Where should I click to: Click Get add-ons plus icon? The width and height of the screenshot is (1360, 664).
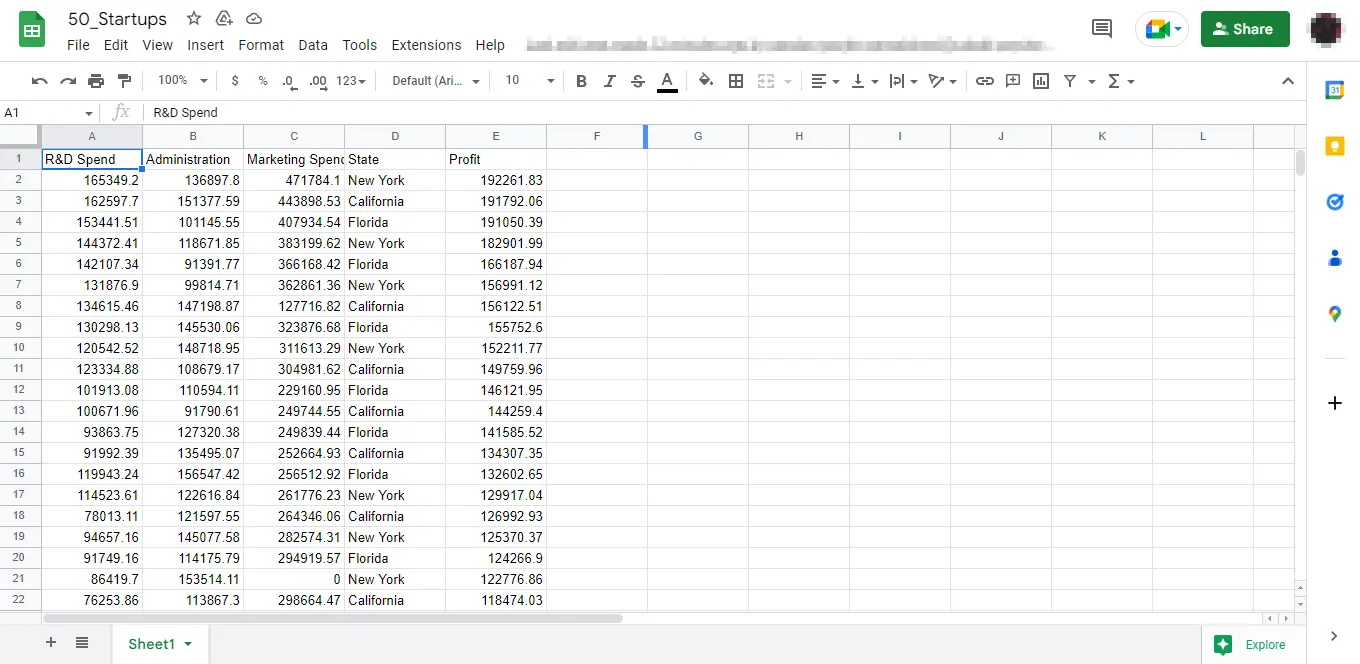pyautogui.click(x=1334, y=403)
